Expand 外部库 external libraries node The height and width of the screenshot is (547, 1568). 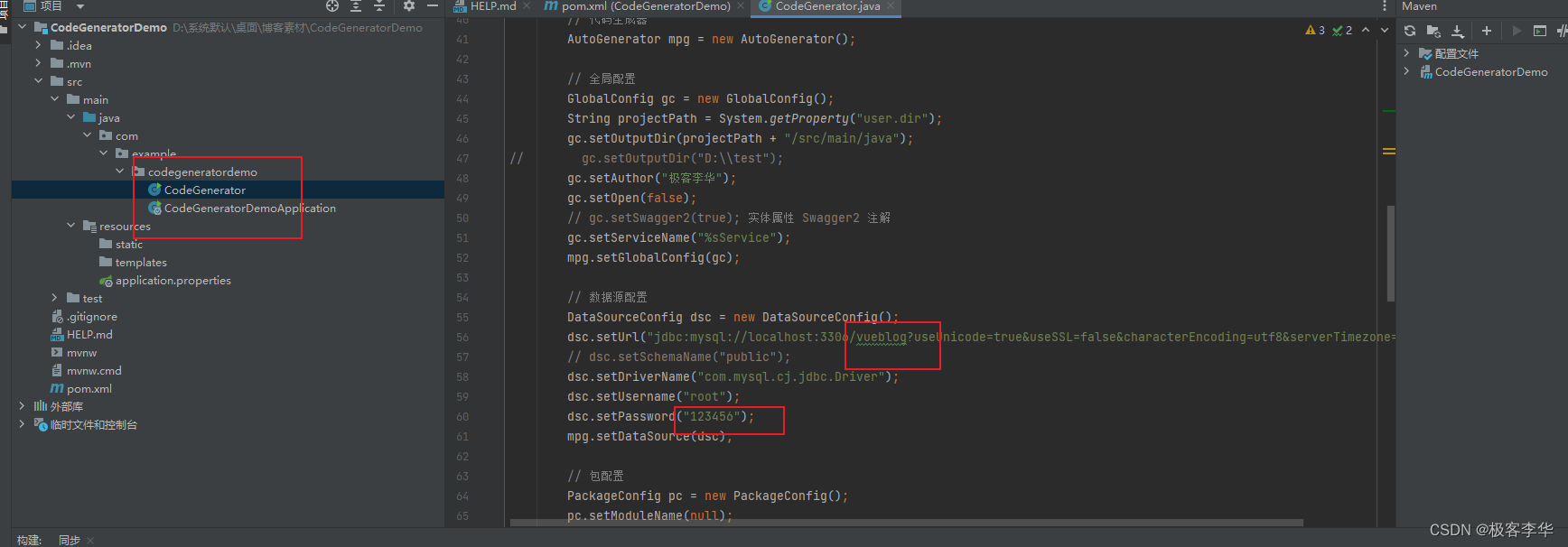[22, 406]
